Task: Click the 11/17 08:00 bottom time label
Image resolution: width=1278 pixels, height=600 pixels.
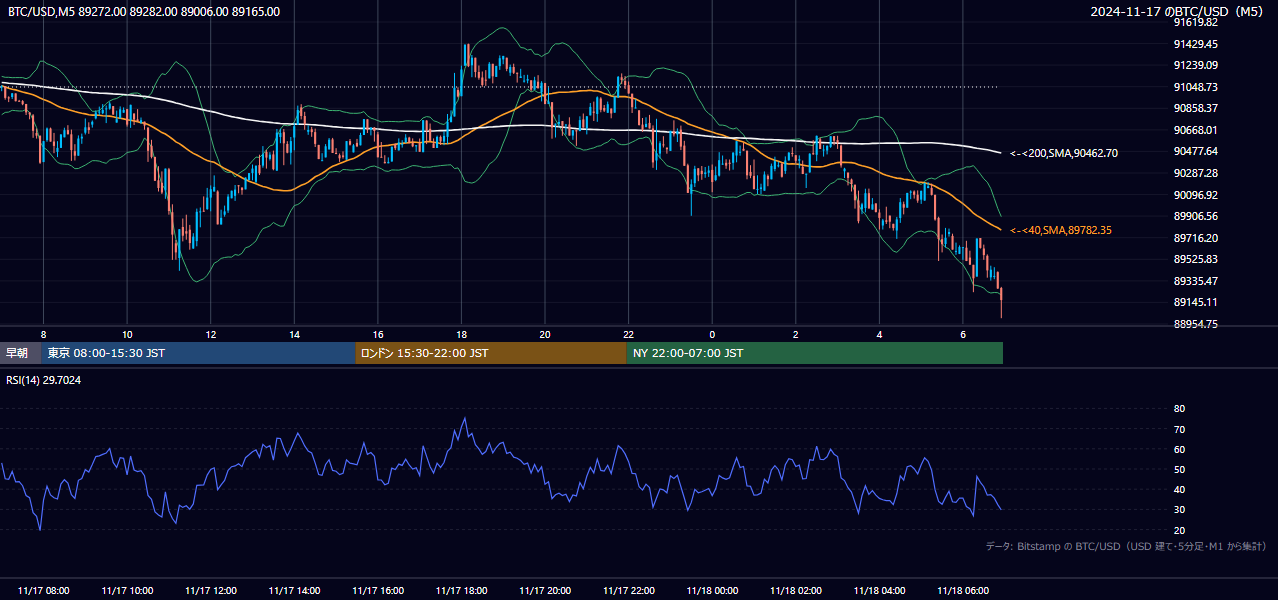Action: 43,591
